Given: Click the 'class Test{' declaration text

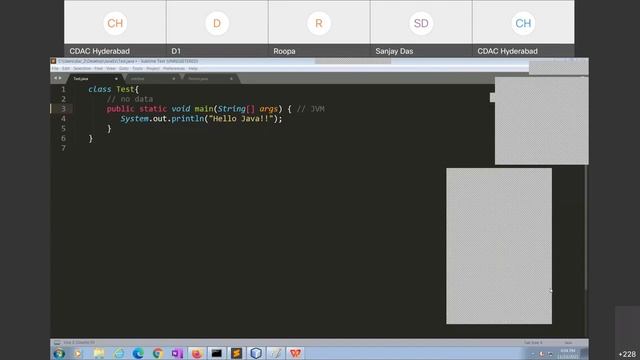Looking at the screenshot, I should tap(114, 89).
